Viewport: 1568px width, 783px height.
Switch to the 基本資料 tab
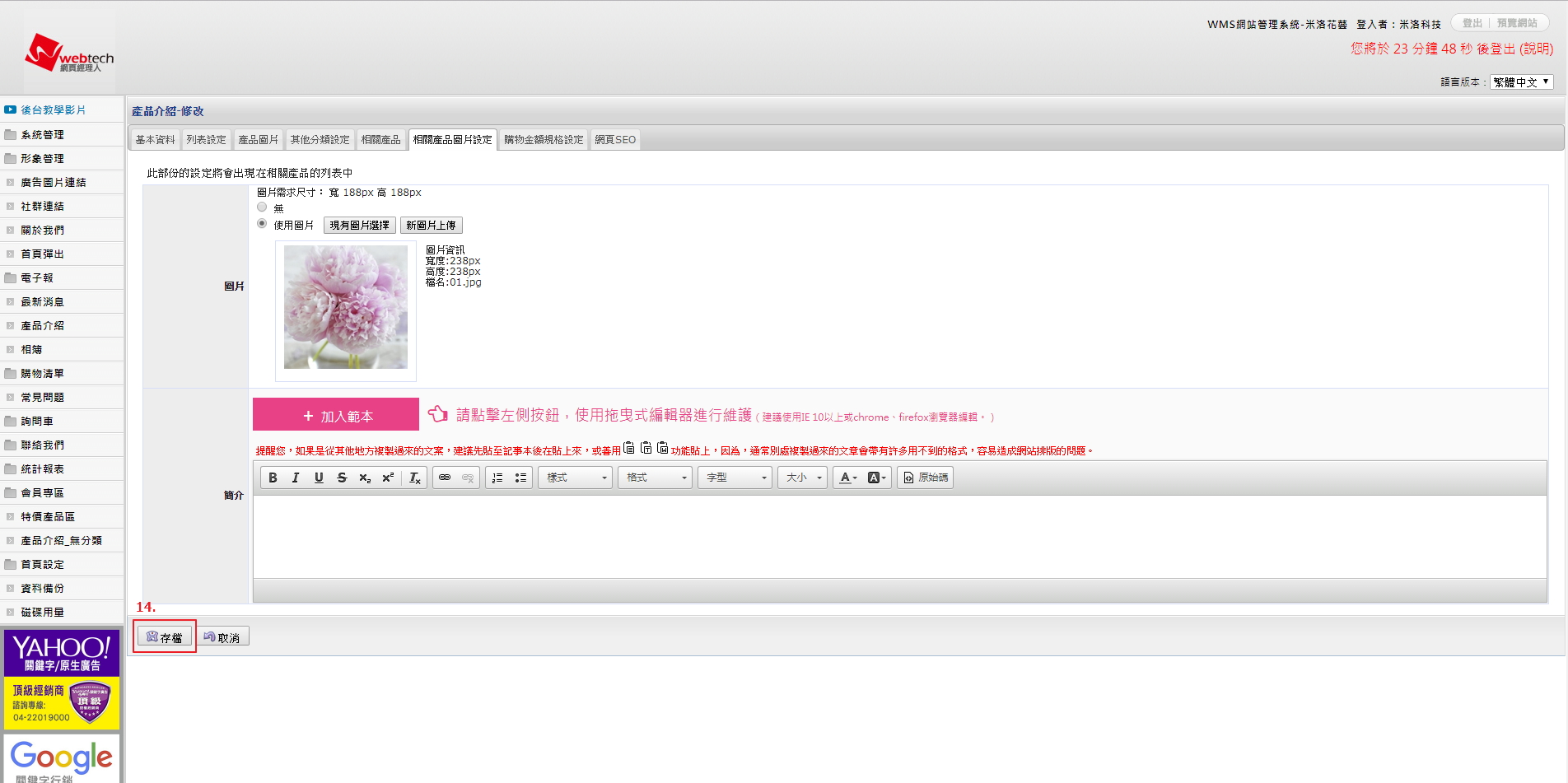(x=155, y=140)
